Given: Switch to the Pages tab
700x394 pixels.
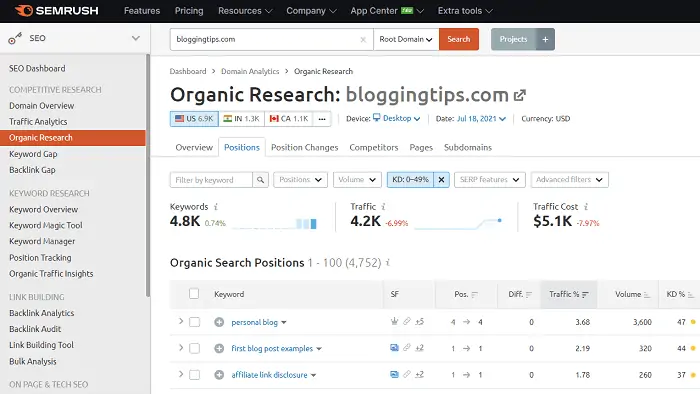Looking at the screenshot, I should pyautogui.click(x=421, y=147).
